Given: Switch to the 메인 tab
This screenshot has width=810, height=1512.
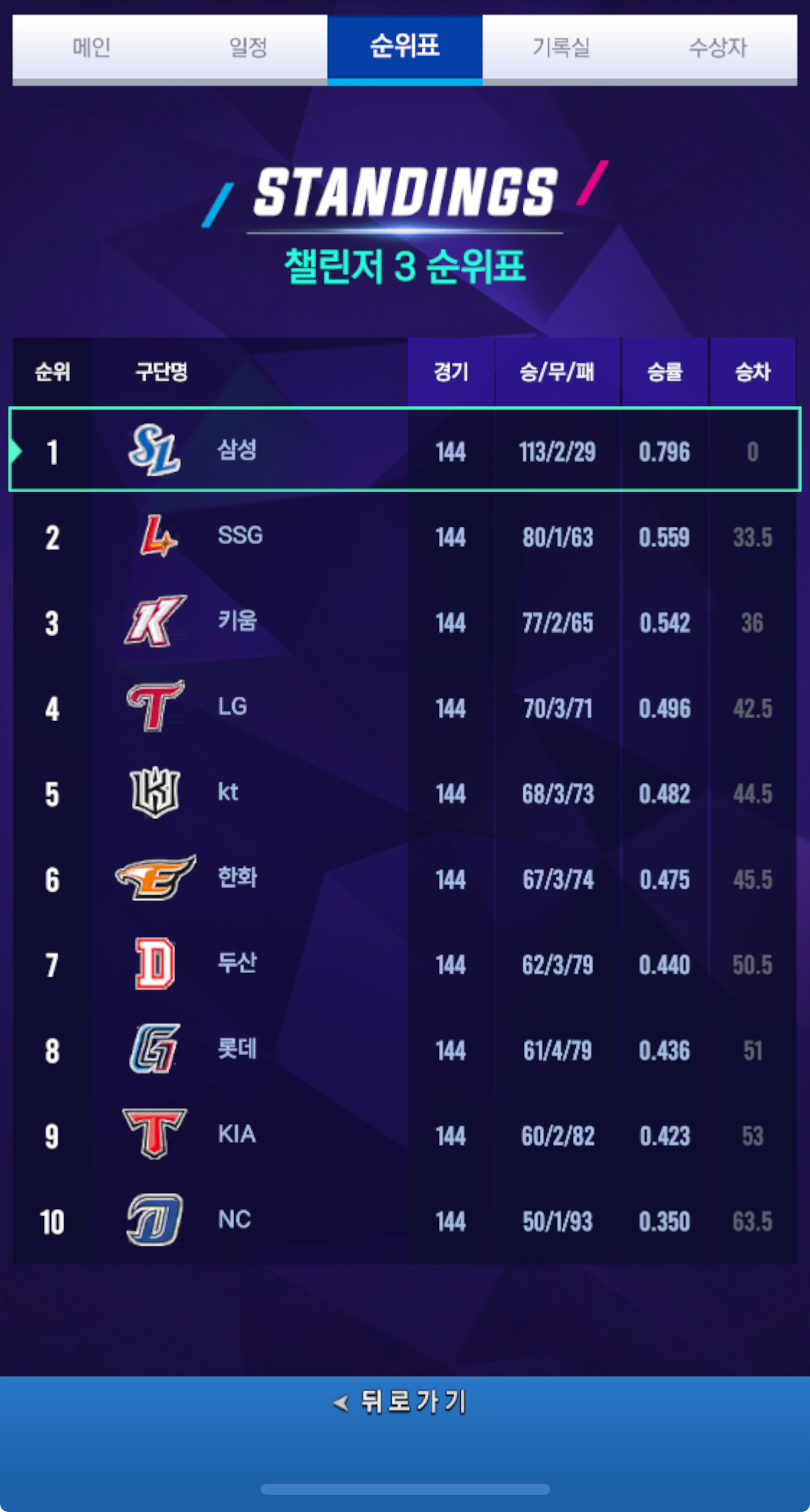Looking at the screenshot, I should tap(91, 47).
